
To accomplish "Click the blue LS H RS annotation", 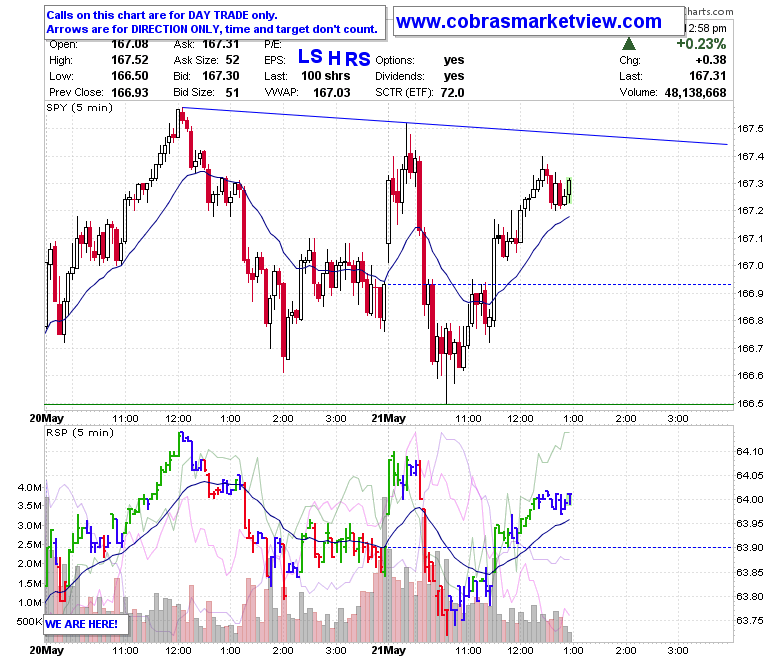I will point(334,58).
